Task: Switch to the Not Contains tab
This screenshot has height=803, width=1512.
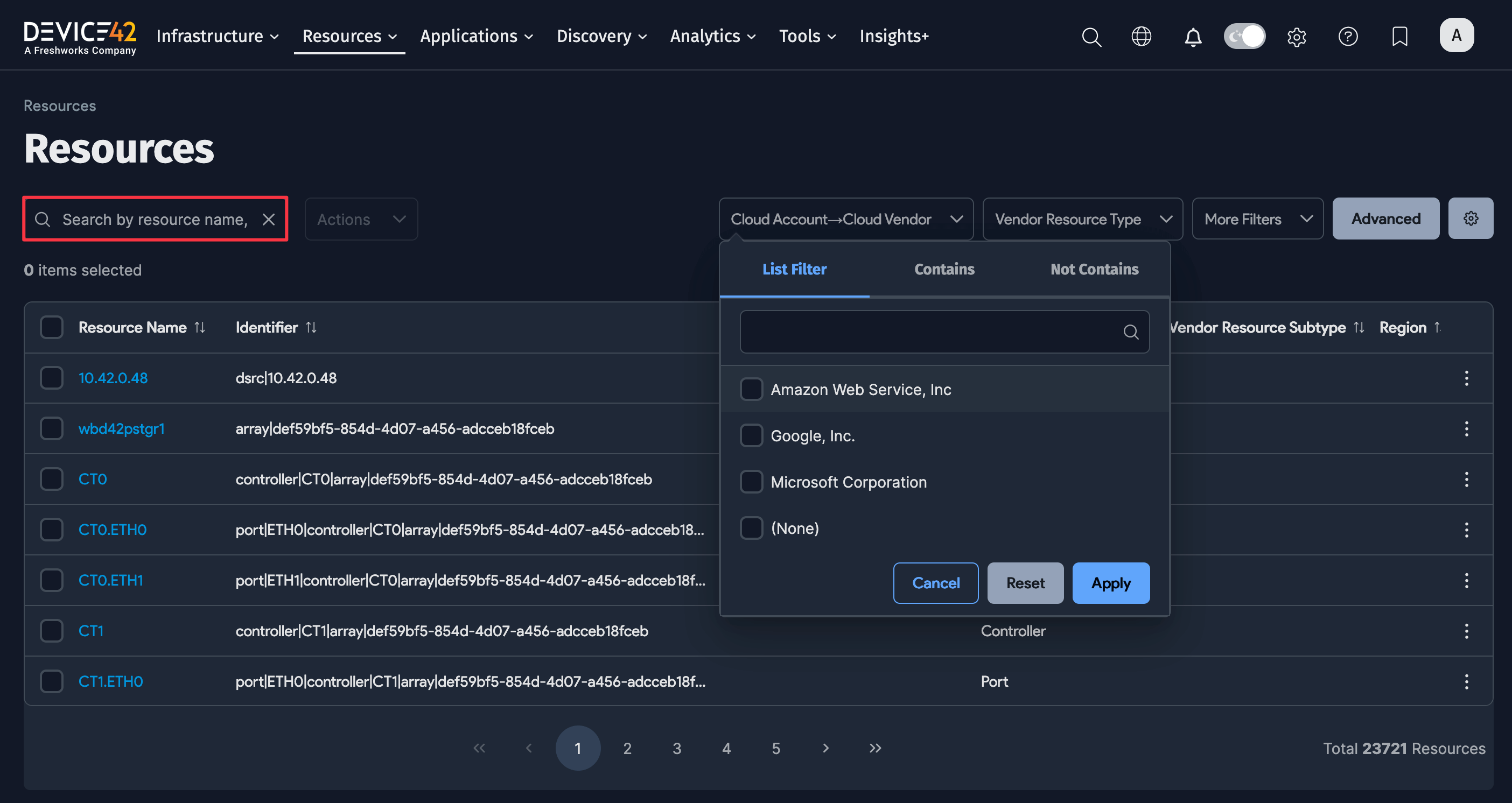Action: (1094, 269)
